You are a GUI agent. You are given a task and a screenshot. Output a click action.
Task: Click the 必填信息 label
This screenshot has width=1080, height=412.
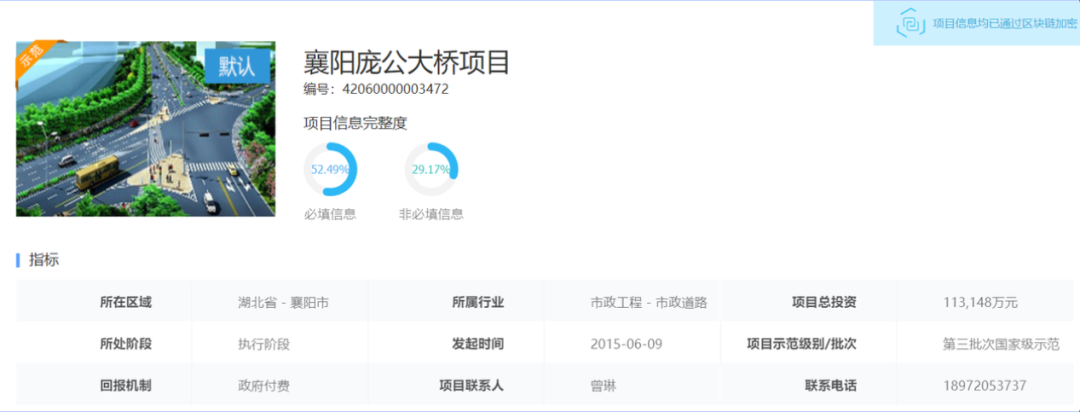[330, 214]
